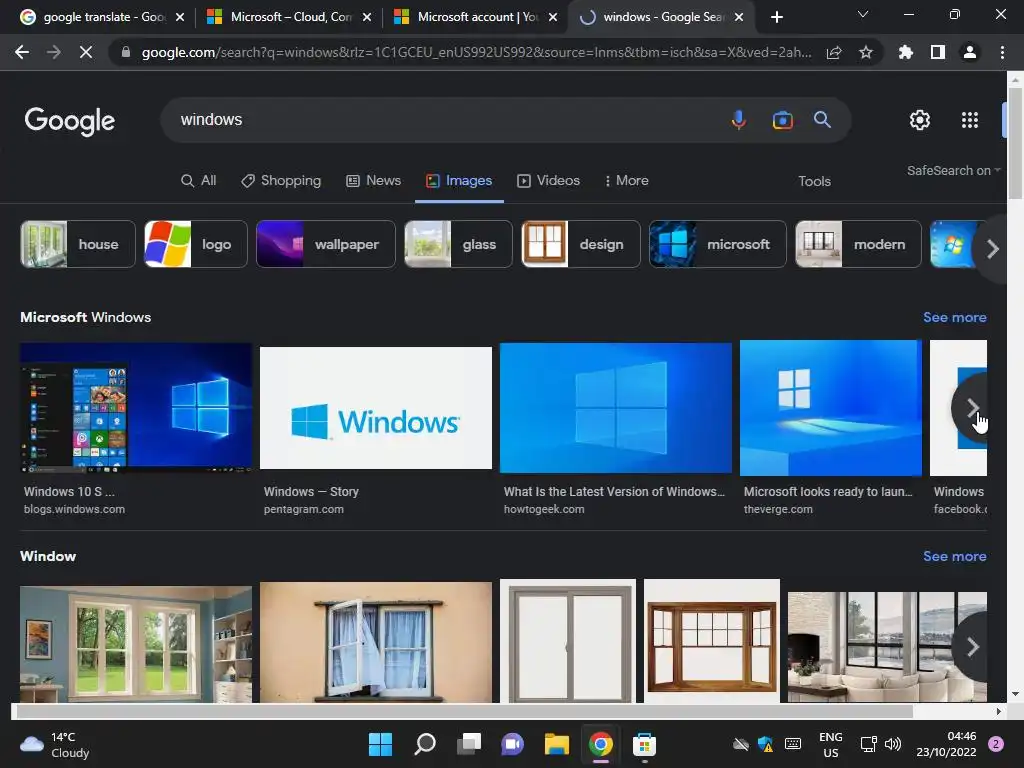Open weather widget showing 14°C Cloudy

coord(55,745)
